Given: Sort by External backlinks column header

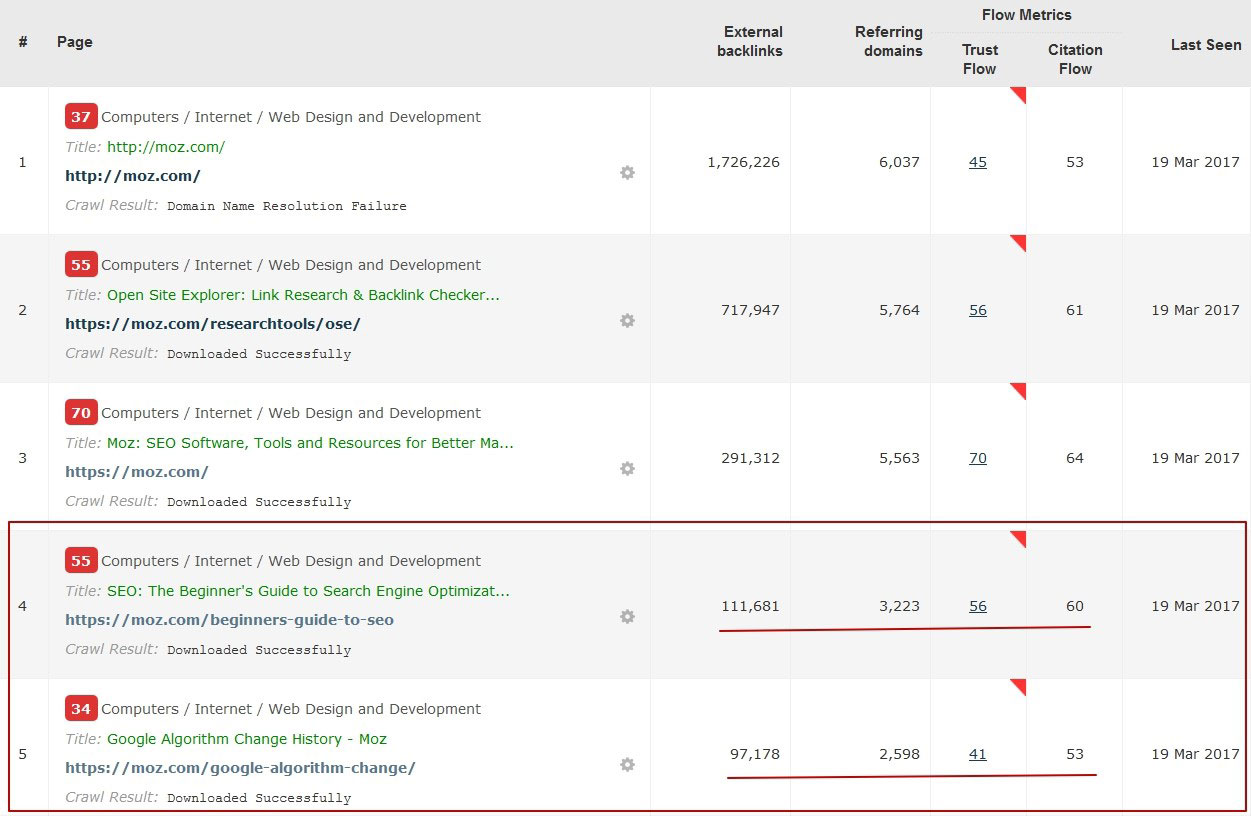Looking at the screenshot, I should point(750,41).
